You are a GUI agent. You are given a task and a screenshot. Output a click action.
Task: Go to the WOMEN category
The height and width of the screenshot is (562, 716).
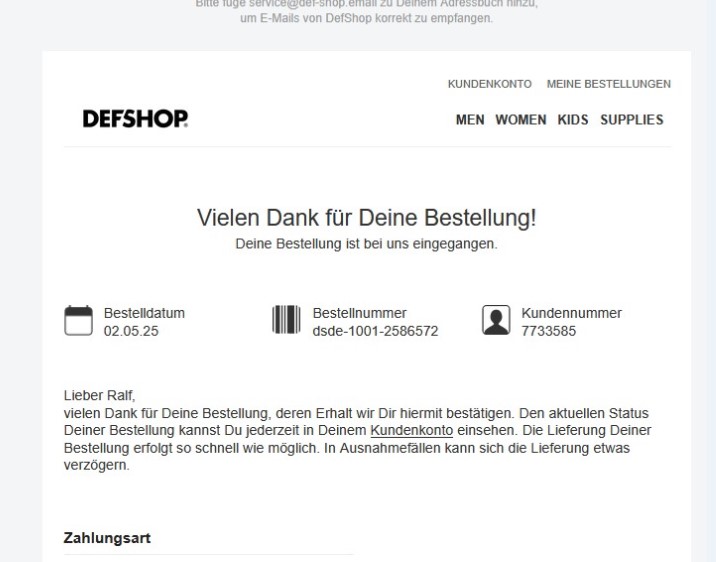click(521, 120)
